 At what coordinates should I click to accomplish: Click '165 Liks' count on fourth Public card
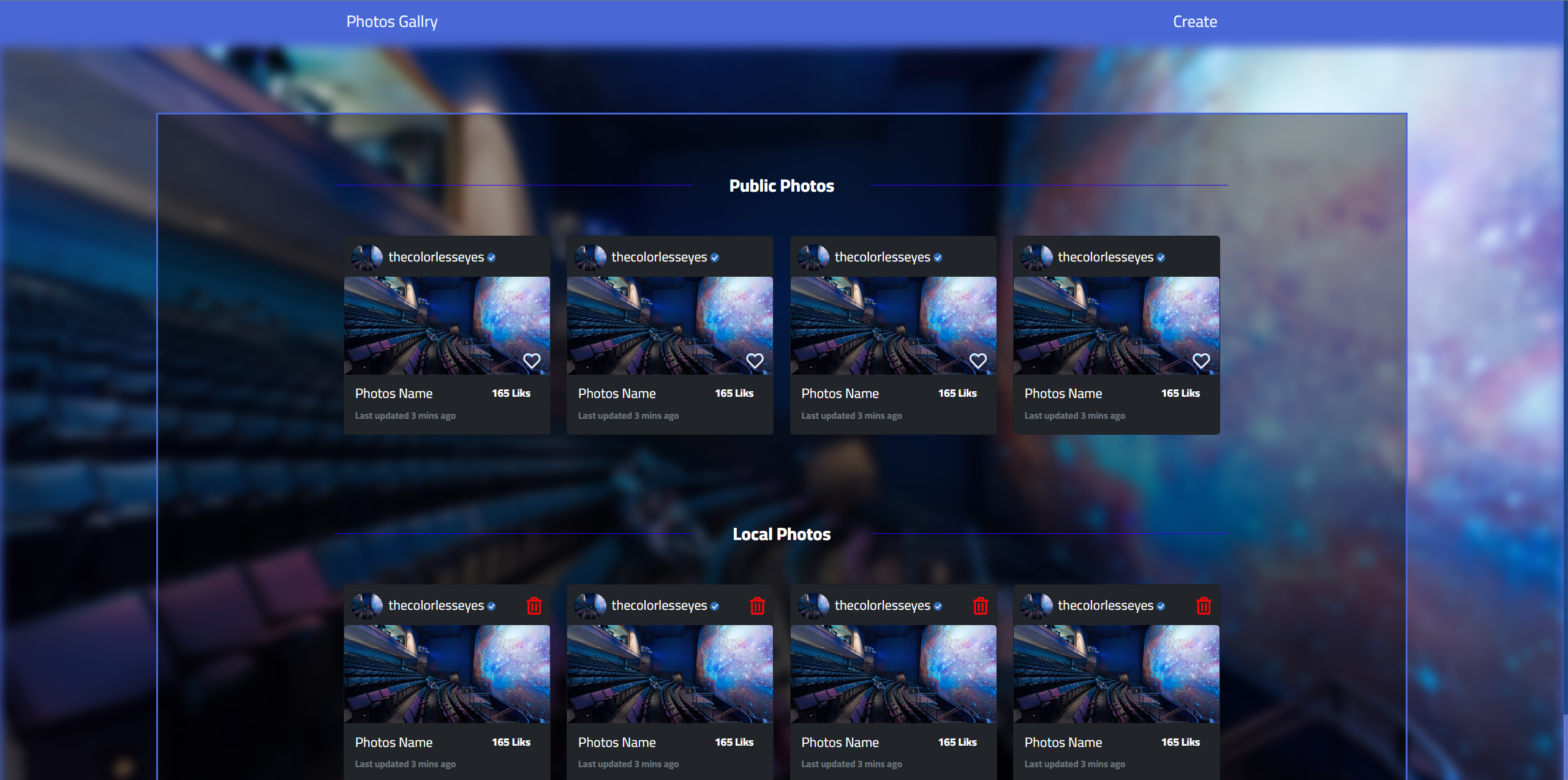pyautogui.click(x=1181, y=393)
